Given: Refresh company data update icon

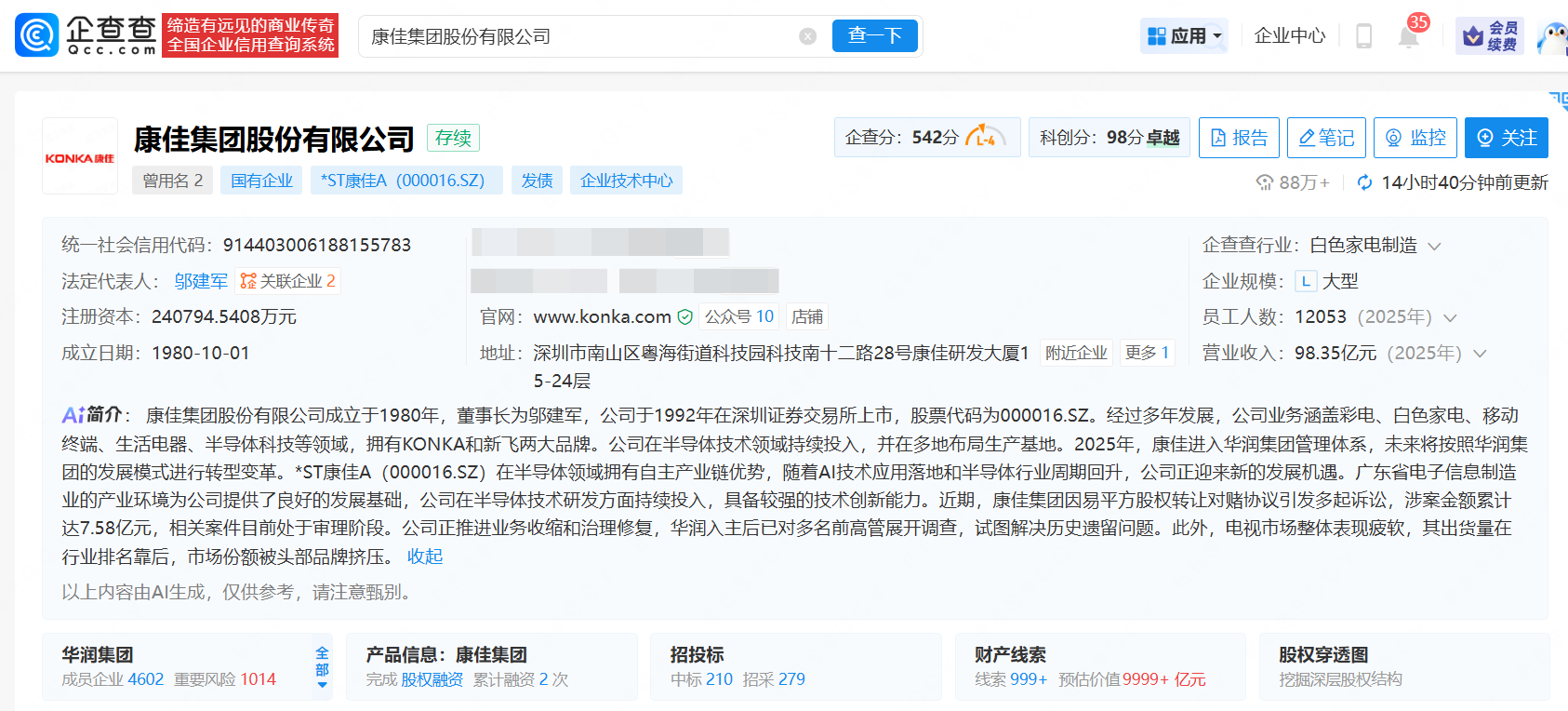Looking at the screenshot, I should pos(1364,182).
